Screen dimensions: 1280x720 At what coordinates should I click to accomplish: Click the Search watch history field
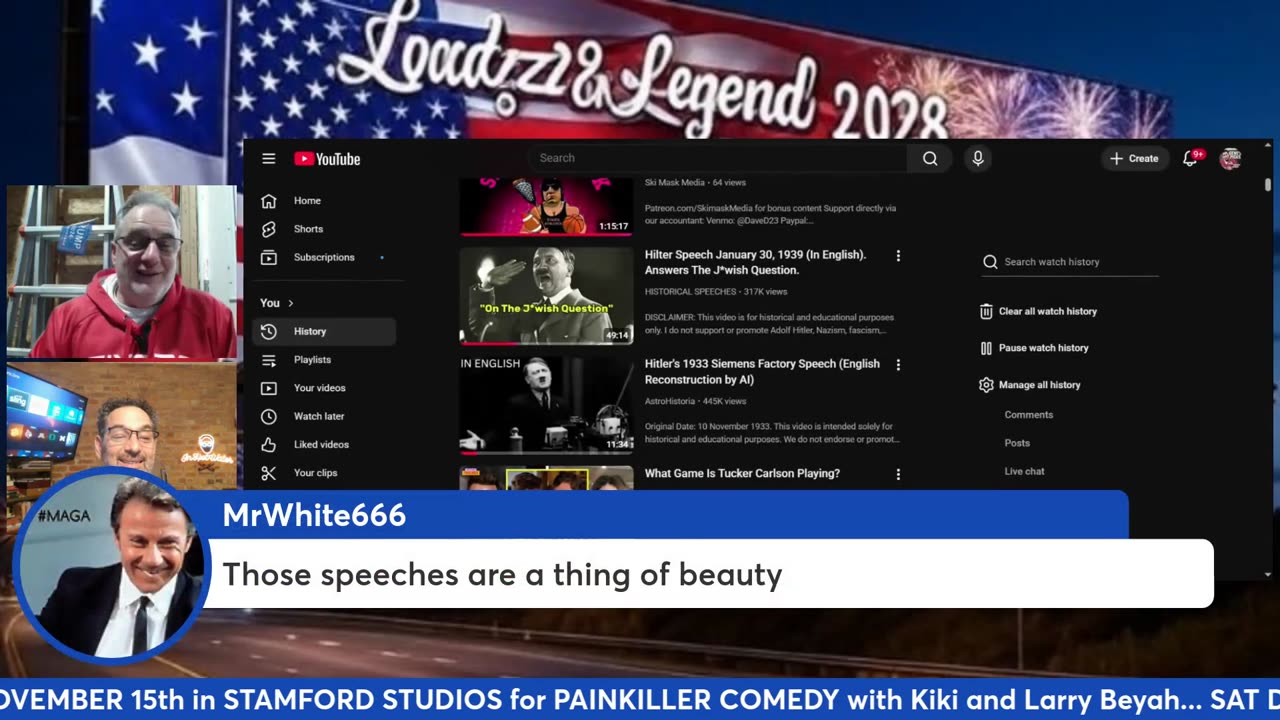(1070, 262)
